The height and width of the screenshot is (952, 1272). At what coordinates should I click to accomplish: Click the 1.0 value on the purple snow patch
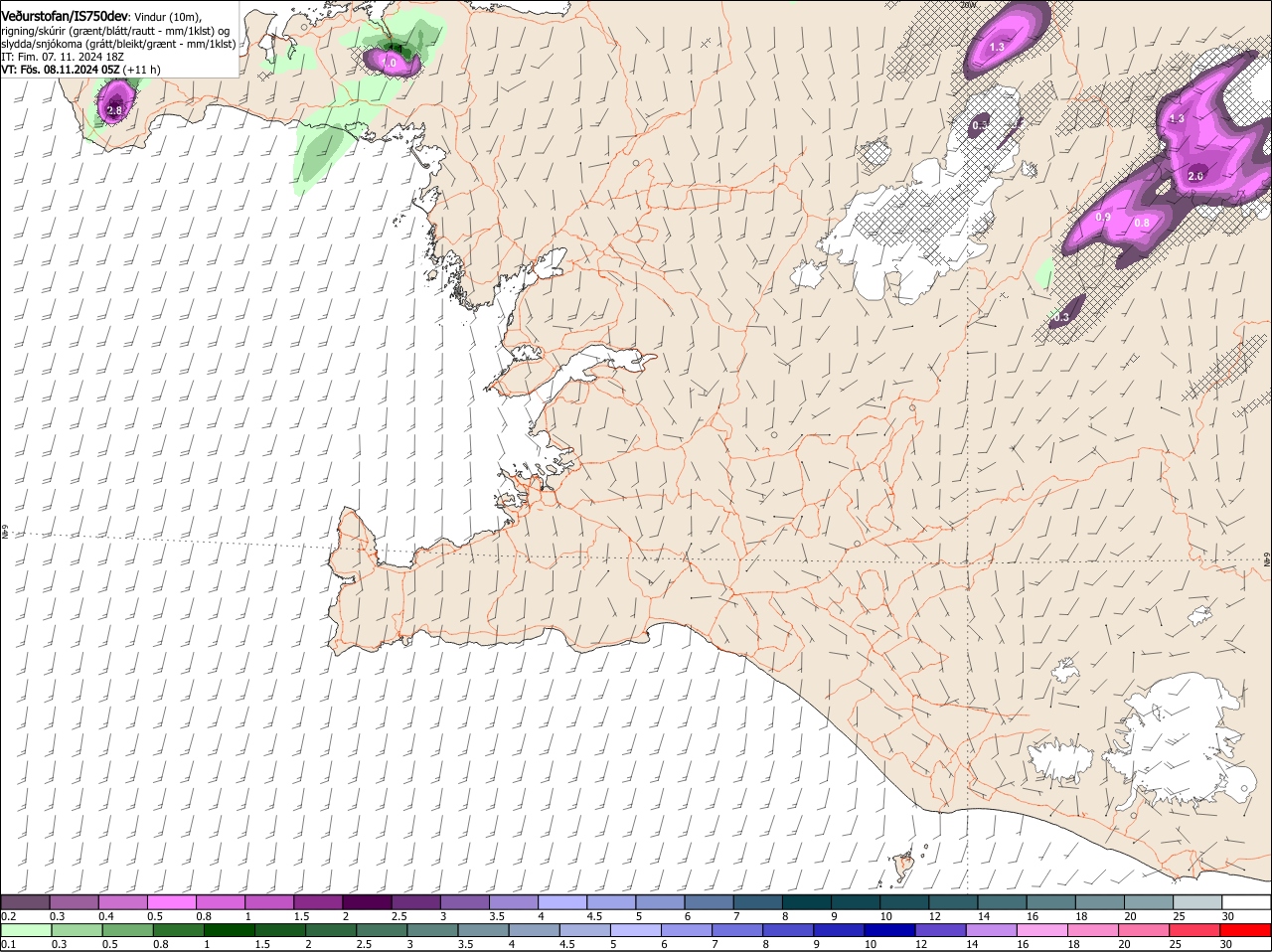tap(390, 63)
